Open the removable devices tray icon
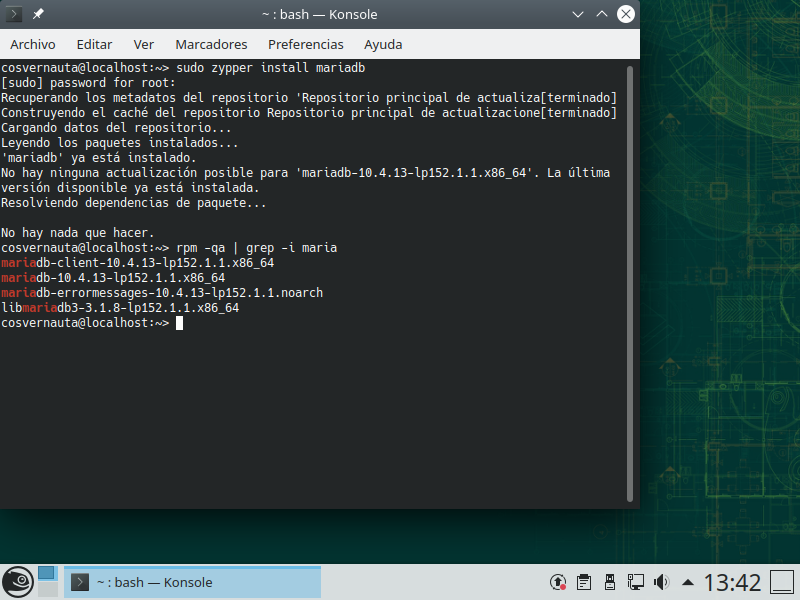 pyautogui.click(x=610, y=582)
